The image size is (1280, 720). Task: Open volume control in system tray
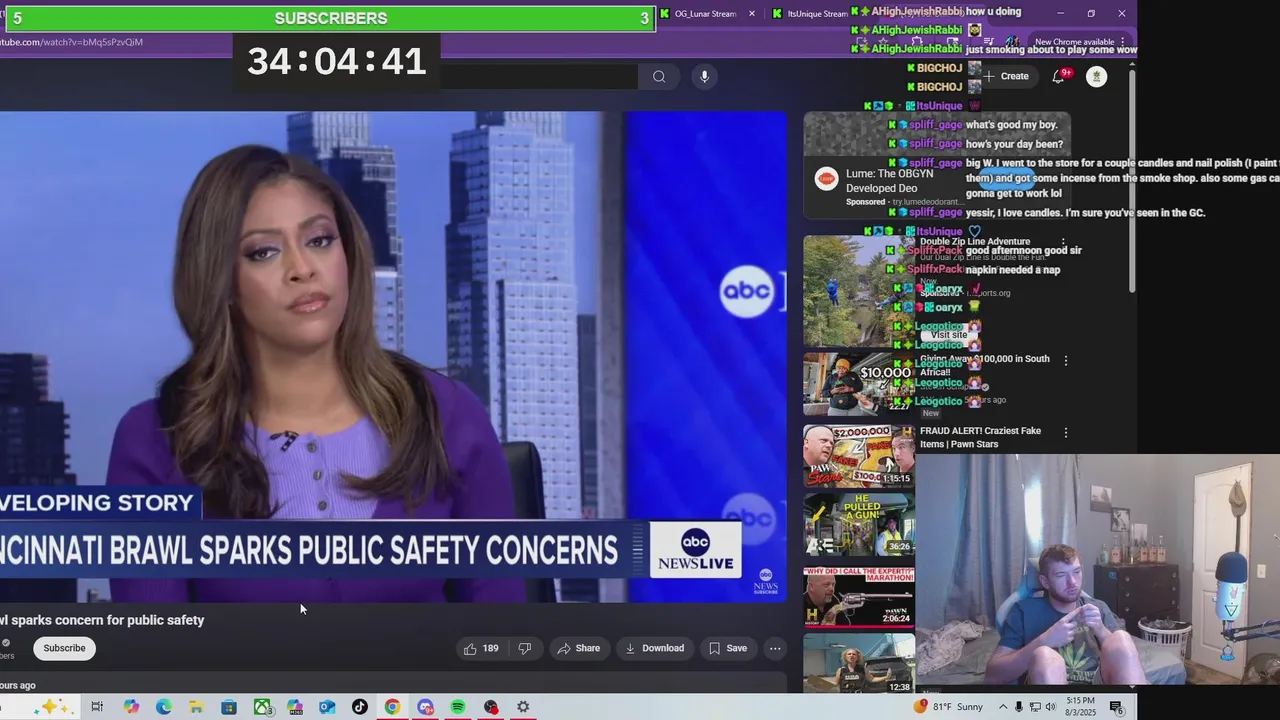[1050, 707]
